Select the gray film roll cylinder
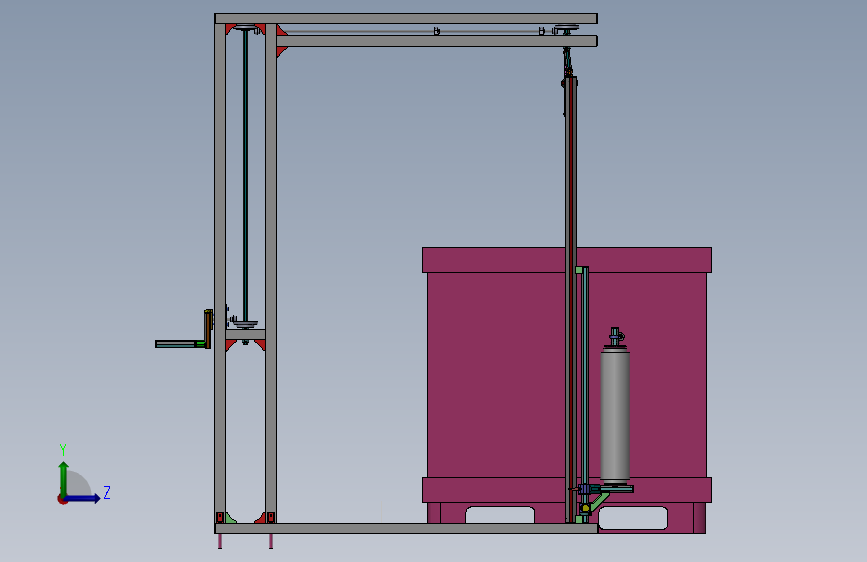 coord(615,416)
